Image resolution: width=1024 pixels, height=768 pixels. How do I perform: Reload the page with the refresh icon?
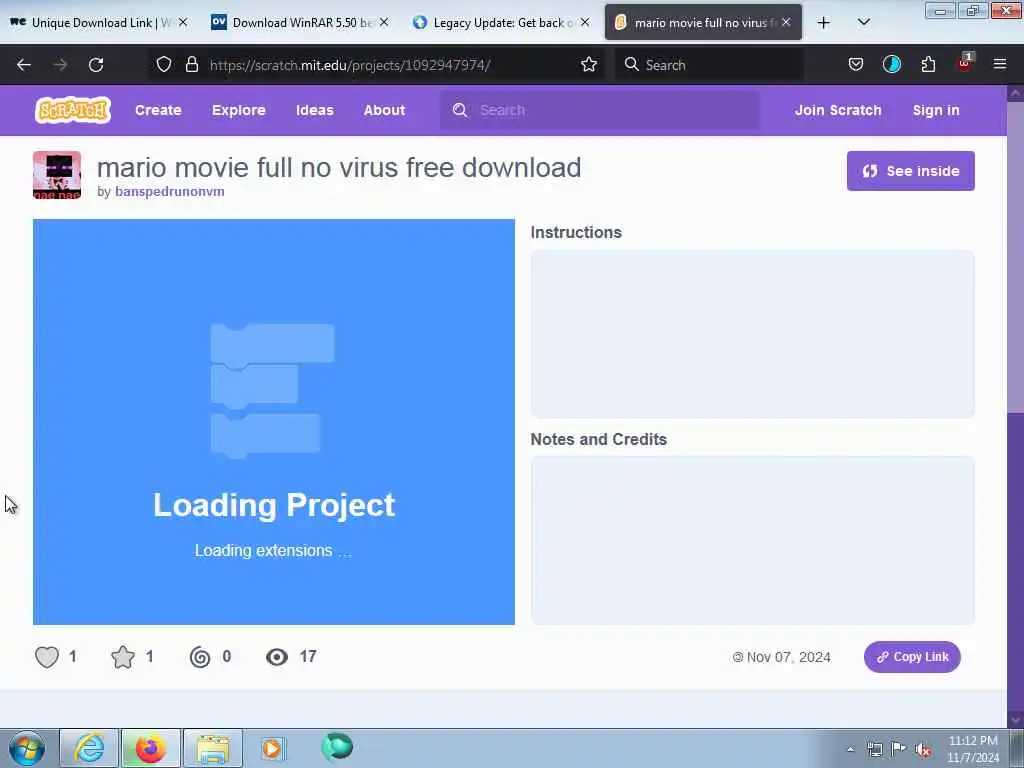pos(96,65)
